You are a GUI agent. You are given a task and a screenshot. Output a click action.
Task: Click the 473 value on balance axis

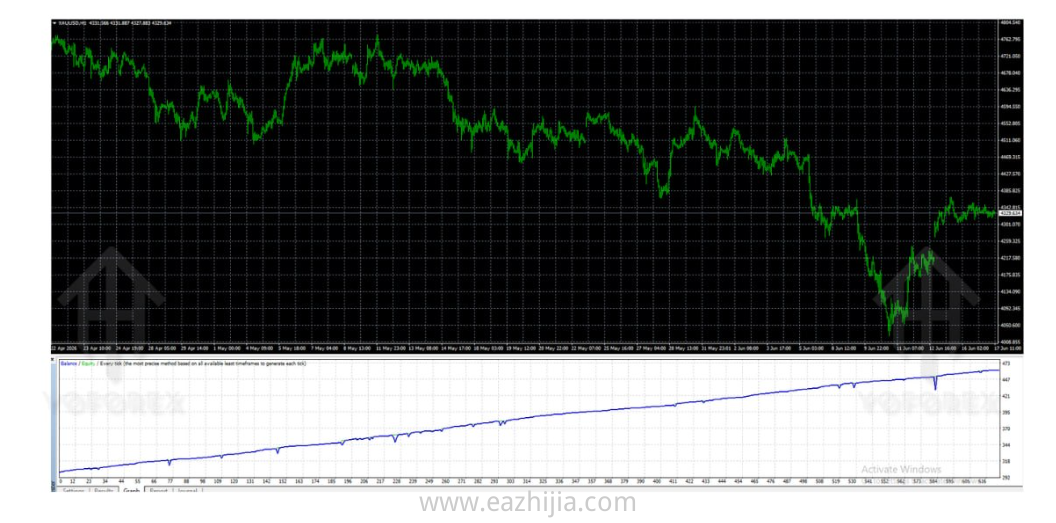click(1006, 364)
